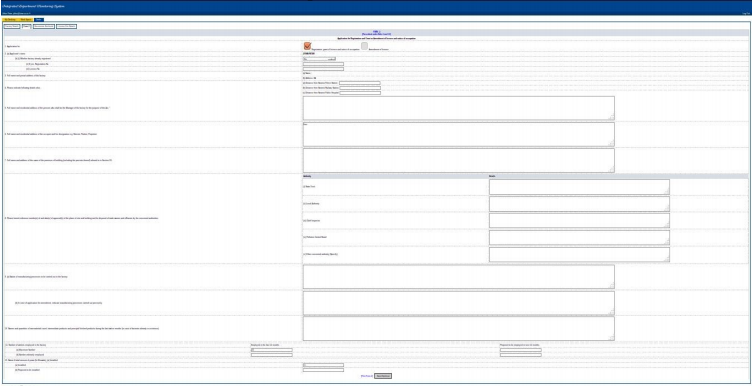
Task: Click the occupier name and address text area
Action: tap(459, 134)
